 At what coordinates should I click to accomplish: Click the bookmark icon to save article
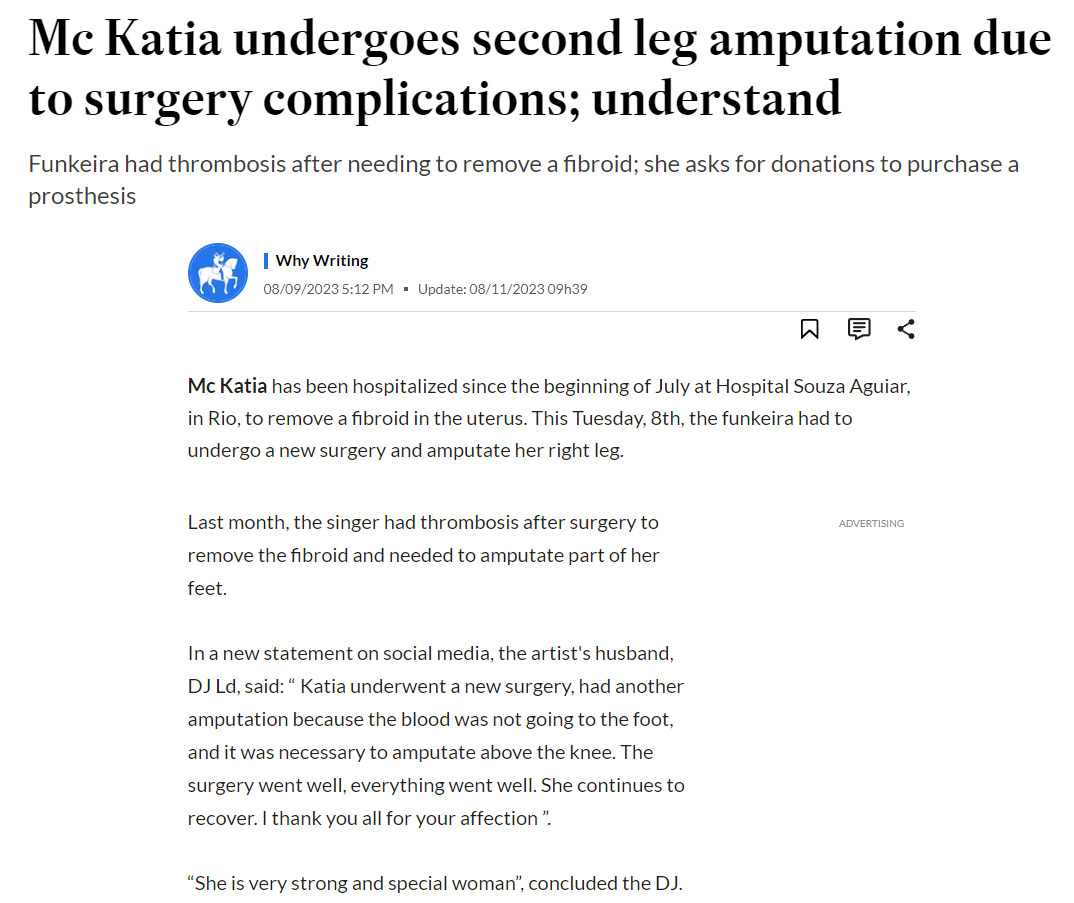[x=809, y=329]
